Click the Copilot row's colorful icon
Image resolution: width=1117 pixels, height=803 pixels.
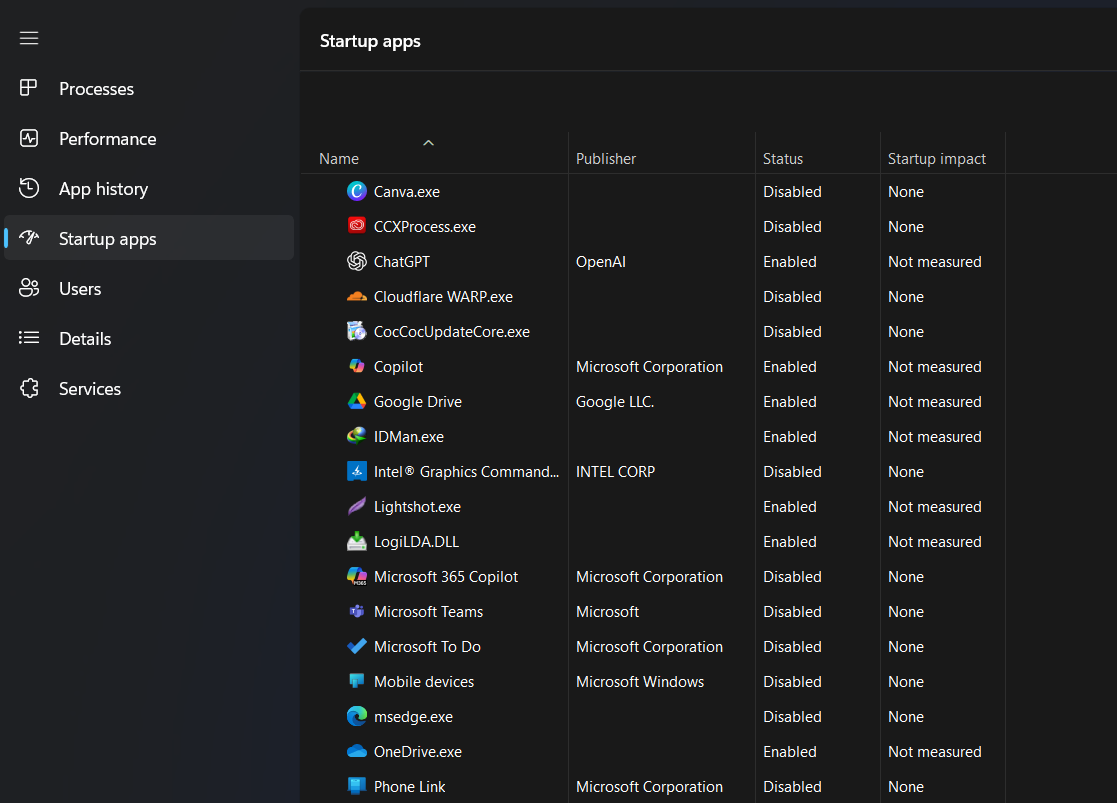pyautogui.click(x=357, y=366)
